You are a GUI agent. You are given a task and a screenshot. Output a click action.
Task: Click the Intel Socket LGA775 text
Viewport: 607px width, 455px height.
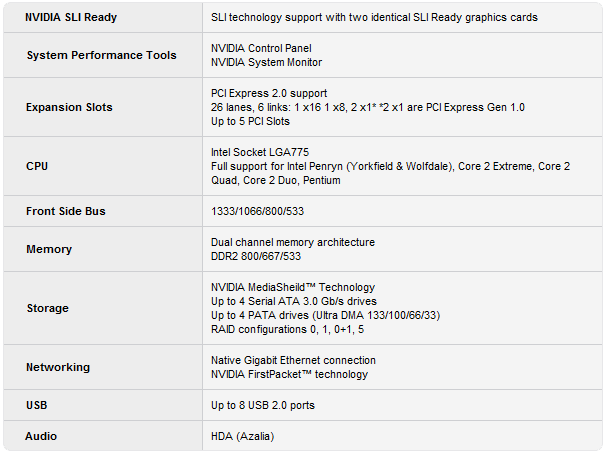click(x=260, y=152)
